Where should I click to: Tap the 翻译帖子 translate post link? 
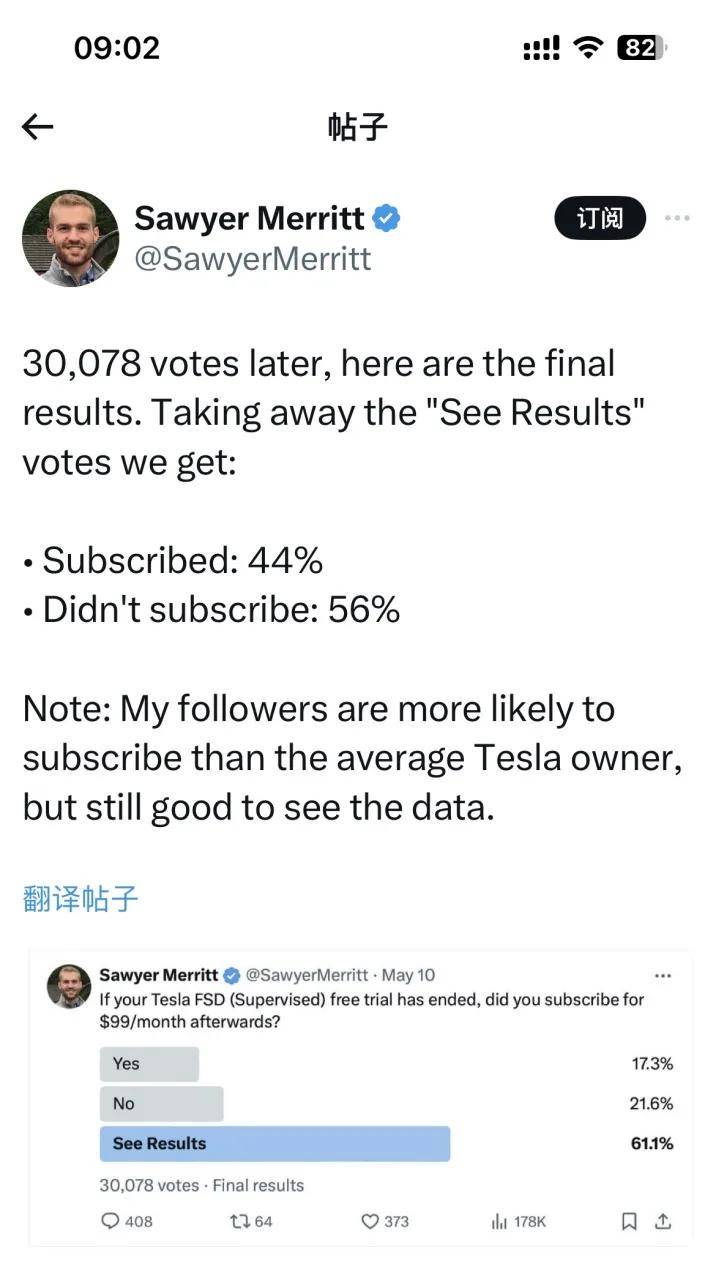click(x=80, y=898)
